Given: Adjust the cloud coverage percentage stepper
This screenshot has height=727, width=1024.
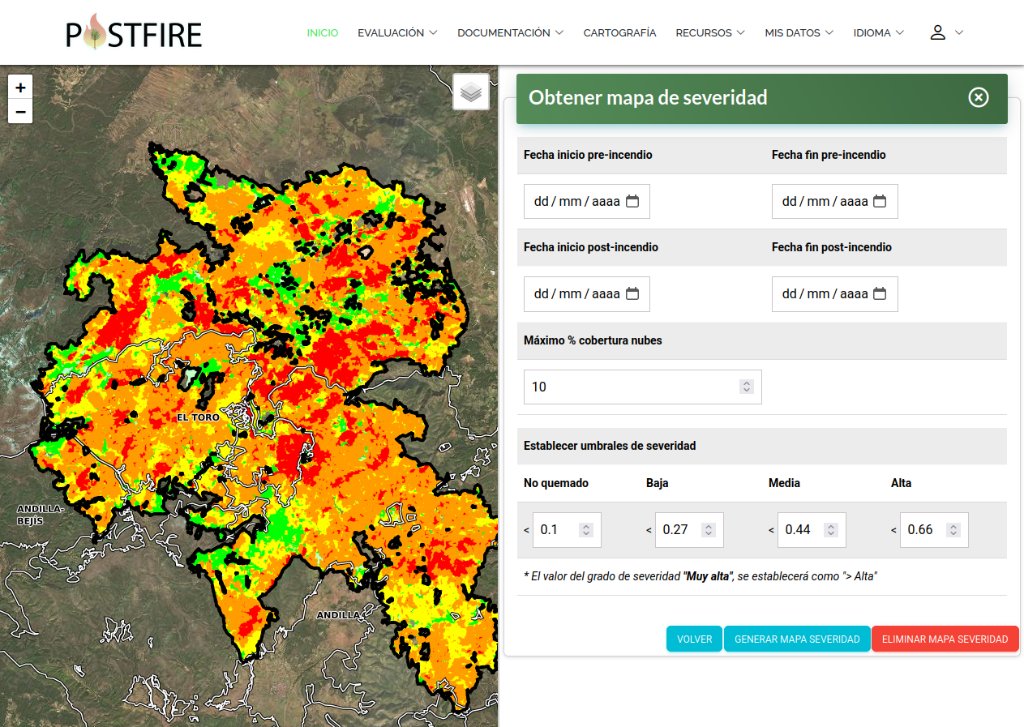Looking at the screenshot, I should (746, 387).
